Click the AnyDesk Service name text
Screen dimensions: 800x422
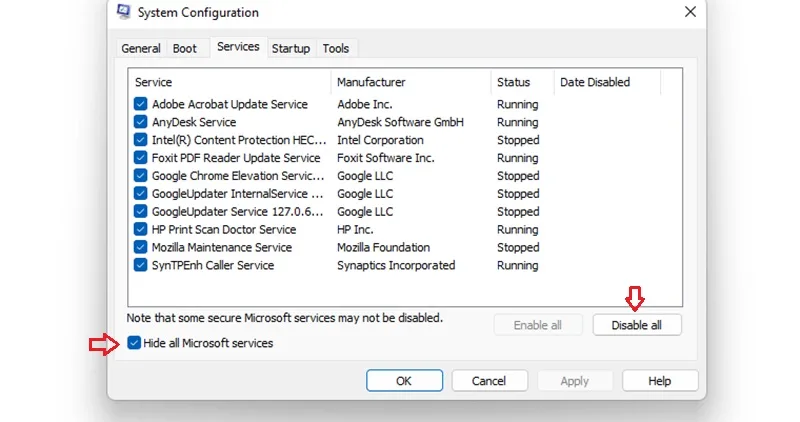[194, 122]
